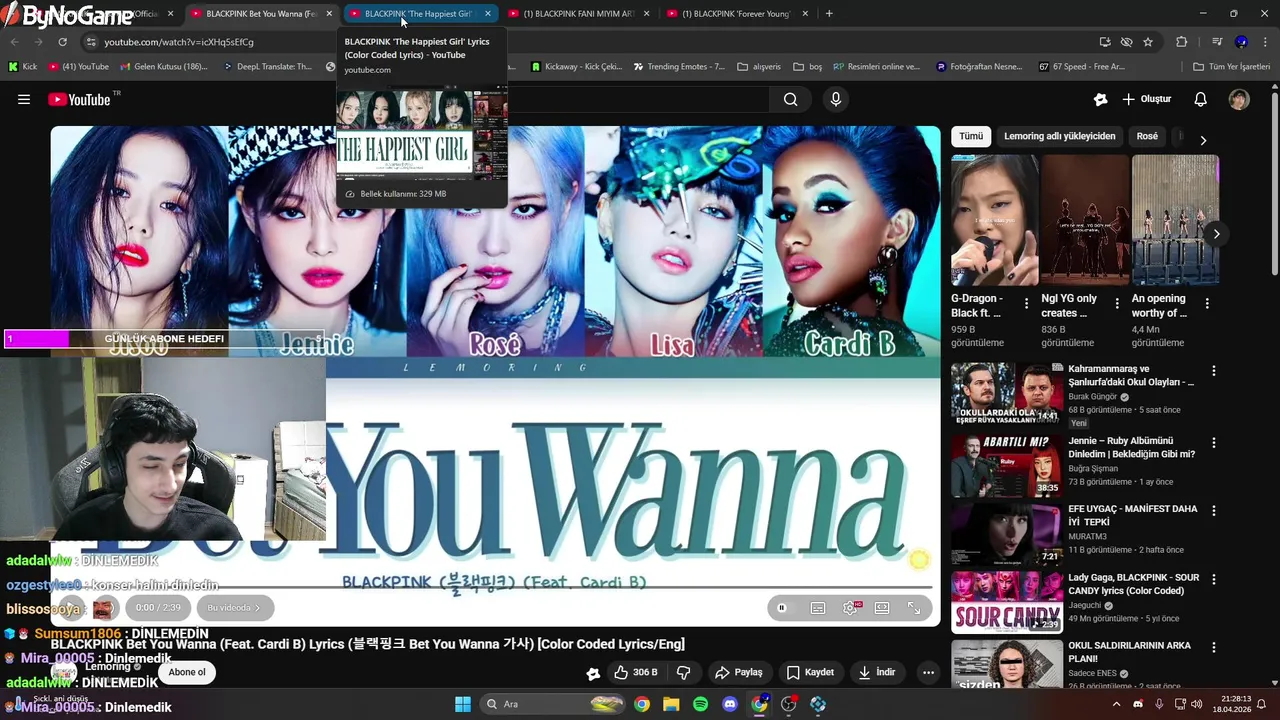Open the Windows Start menu
The image size is (1280, 720).
[x=463, y=704]
